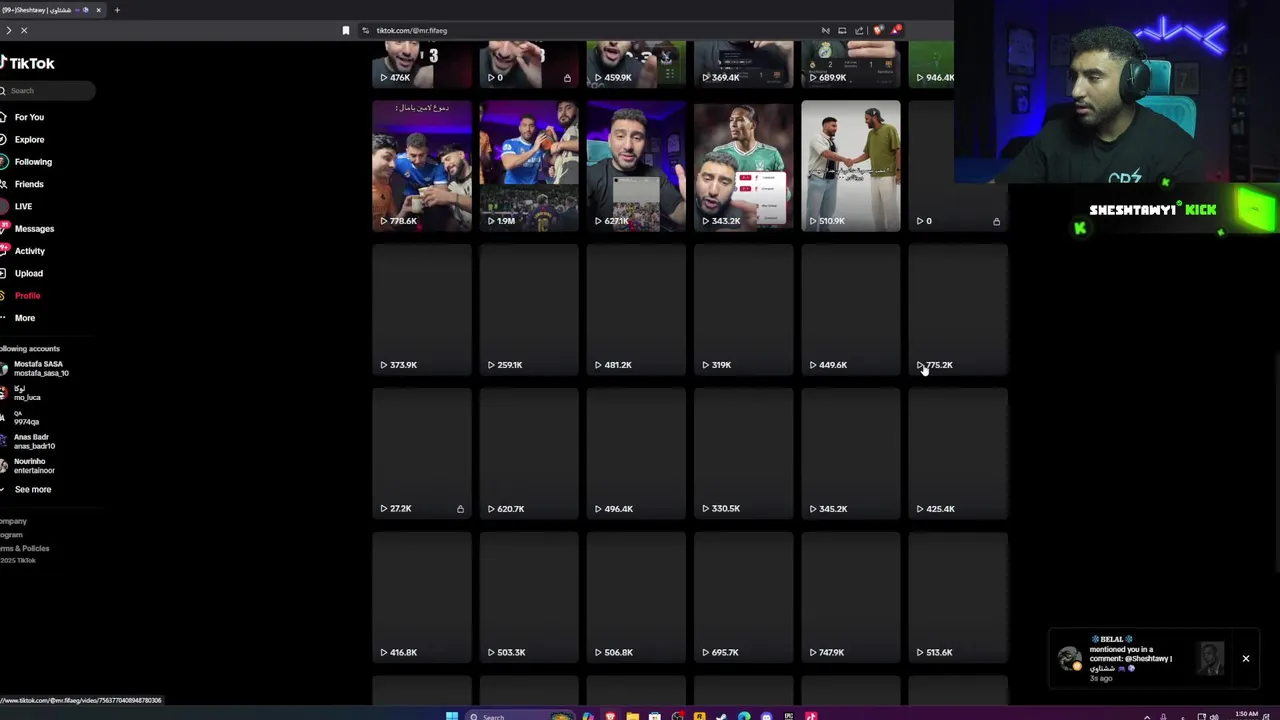Open the video with 503.3K views
Viewport: 1280px width, 720px height.
529,598
